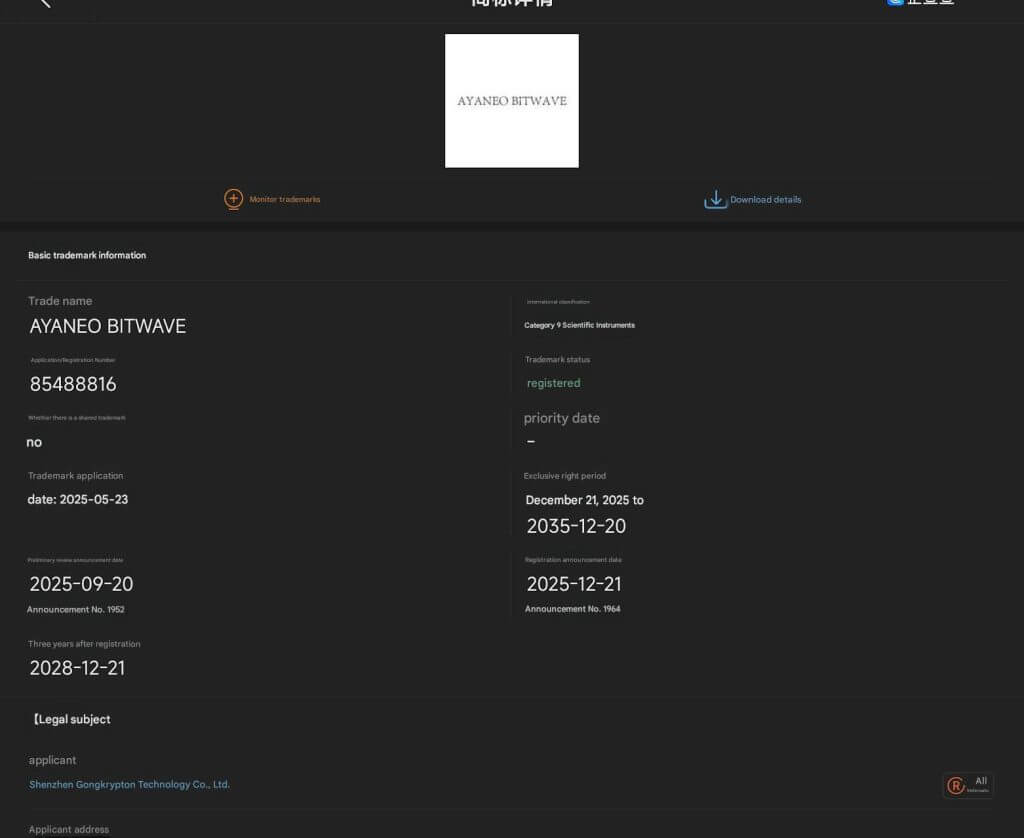Click the Legal subject section heading
This screenshot has height=838, width=1024.
tap(71, 719)
